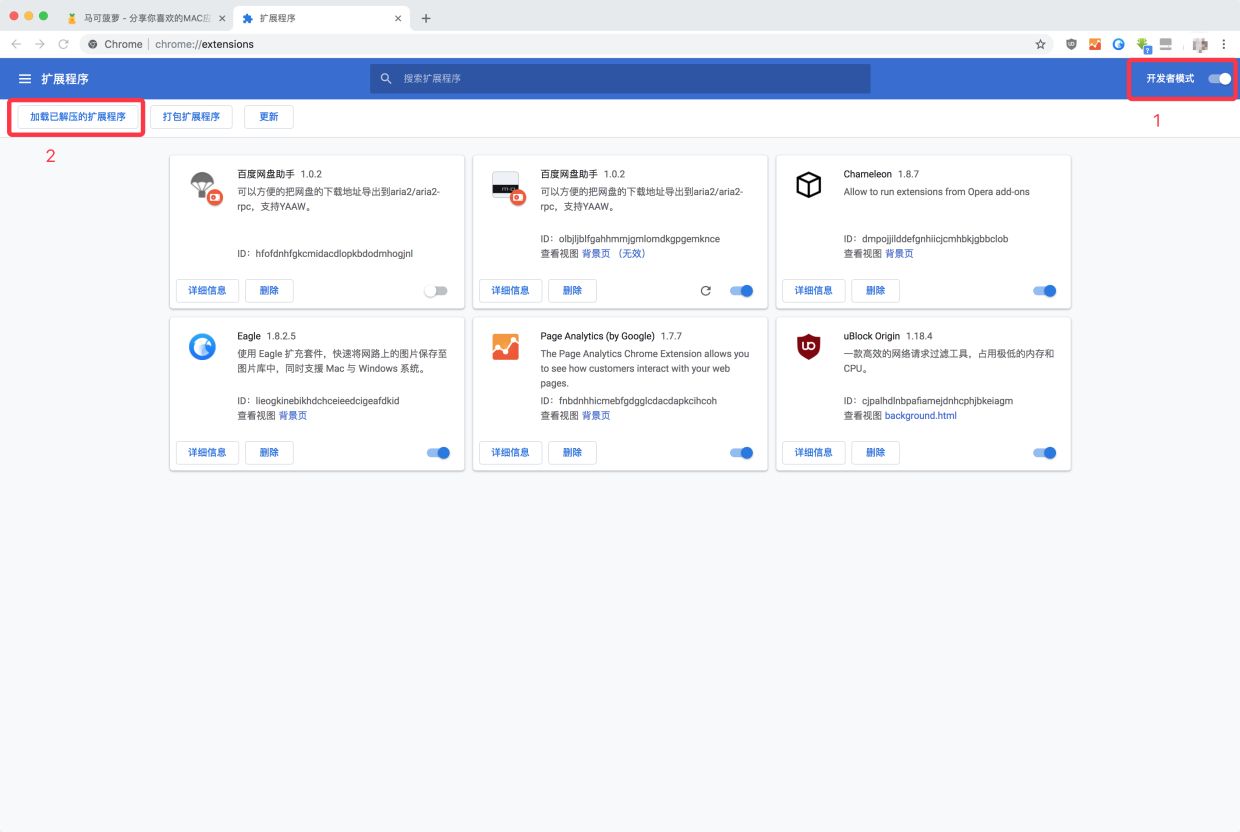Open gray monitor toolbar extension icon

1166,44
